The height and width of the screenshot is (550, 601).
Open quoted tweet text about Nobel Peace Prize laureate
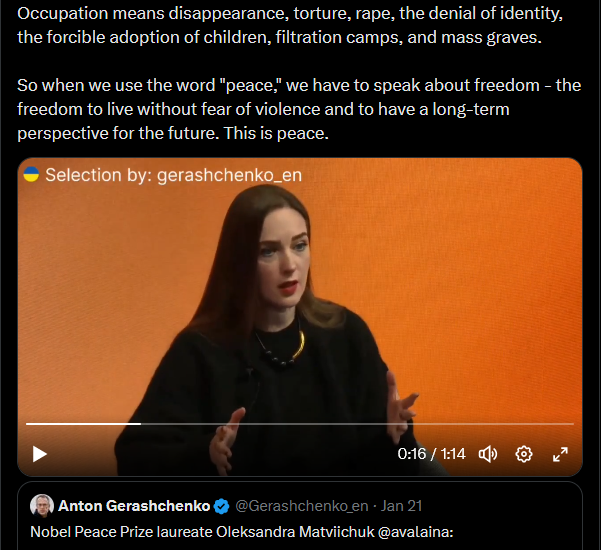coord(242,532)
